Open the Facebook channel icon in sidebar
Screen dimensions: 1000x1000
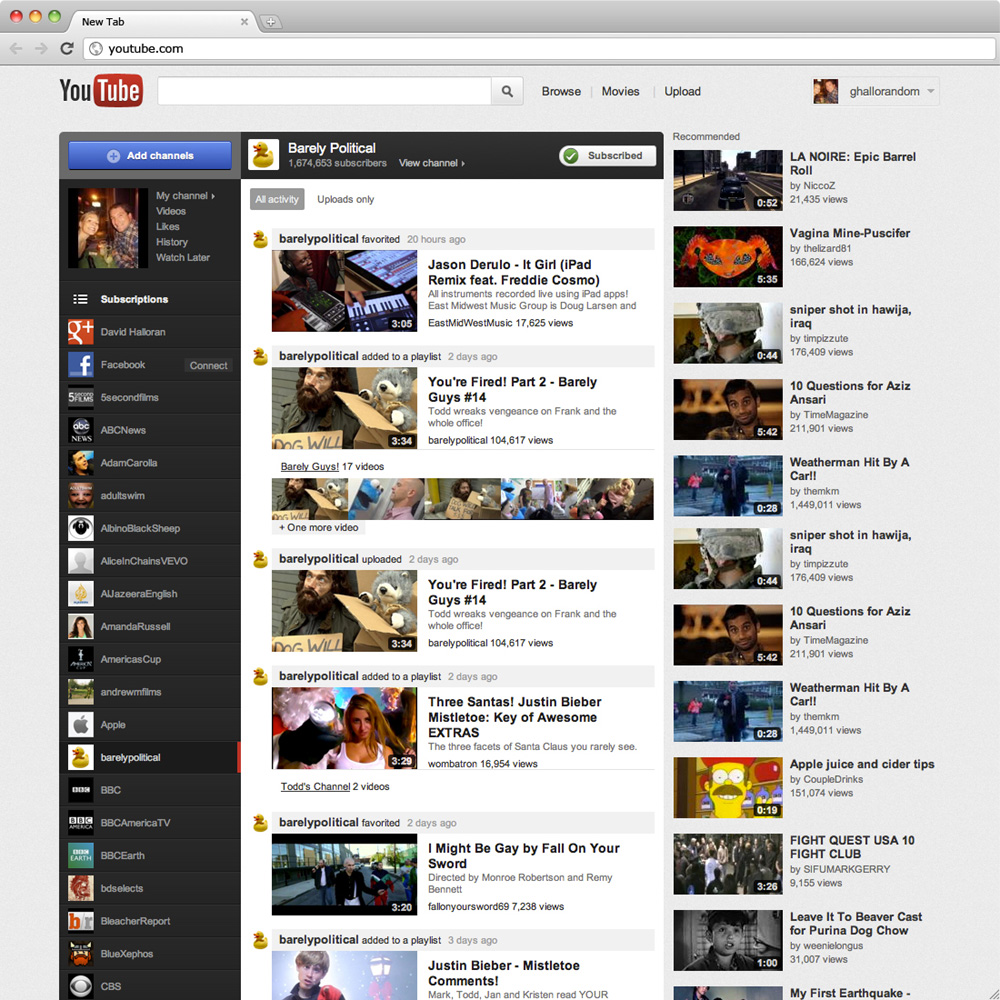point(81,365)
